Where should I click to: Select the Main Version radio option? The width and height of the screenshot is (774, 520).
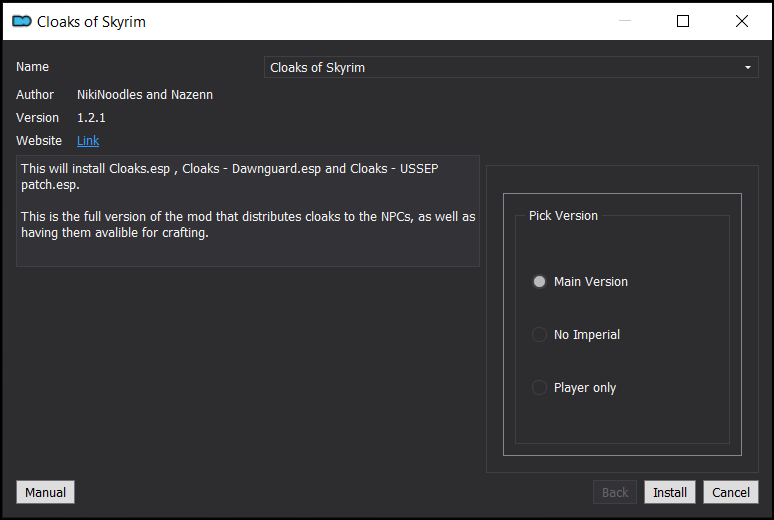click(x=540, y=281)
